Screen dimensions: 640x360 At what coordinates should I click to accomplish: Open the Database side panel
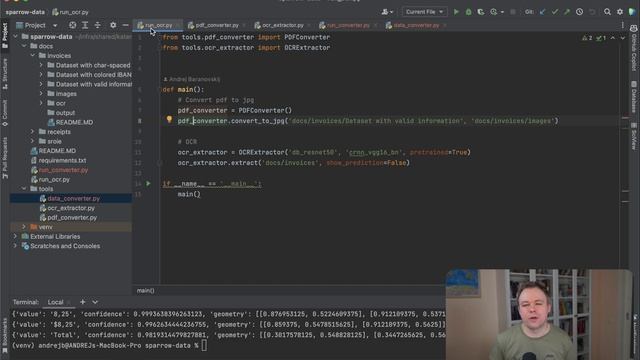(634, 97)
